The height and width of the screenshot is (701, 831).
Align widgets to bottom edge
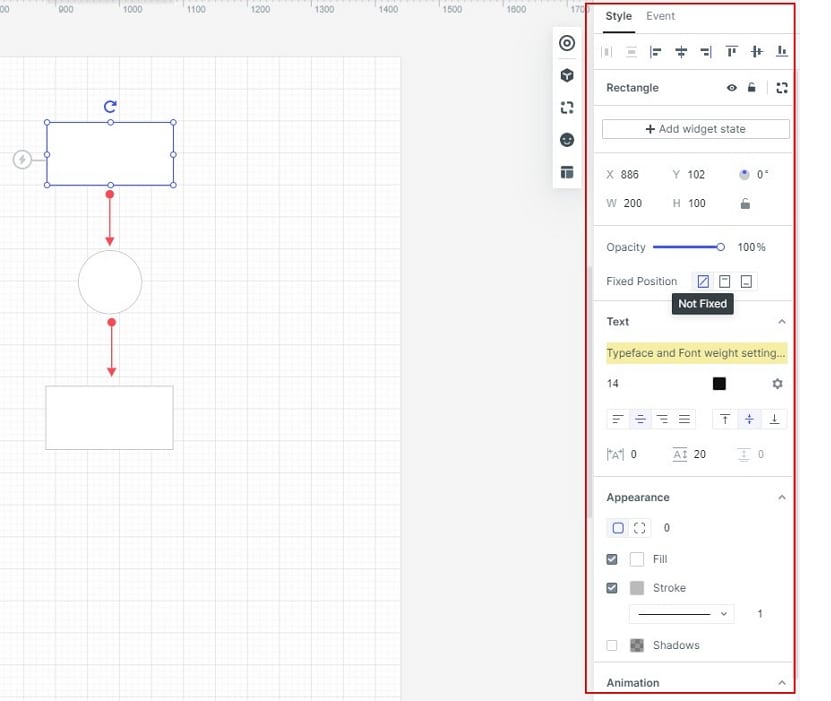(x=782, y=51)
